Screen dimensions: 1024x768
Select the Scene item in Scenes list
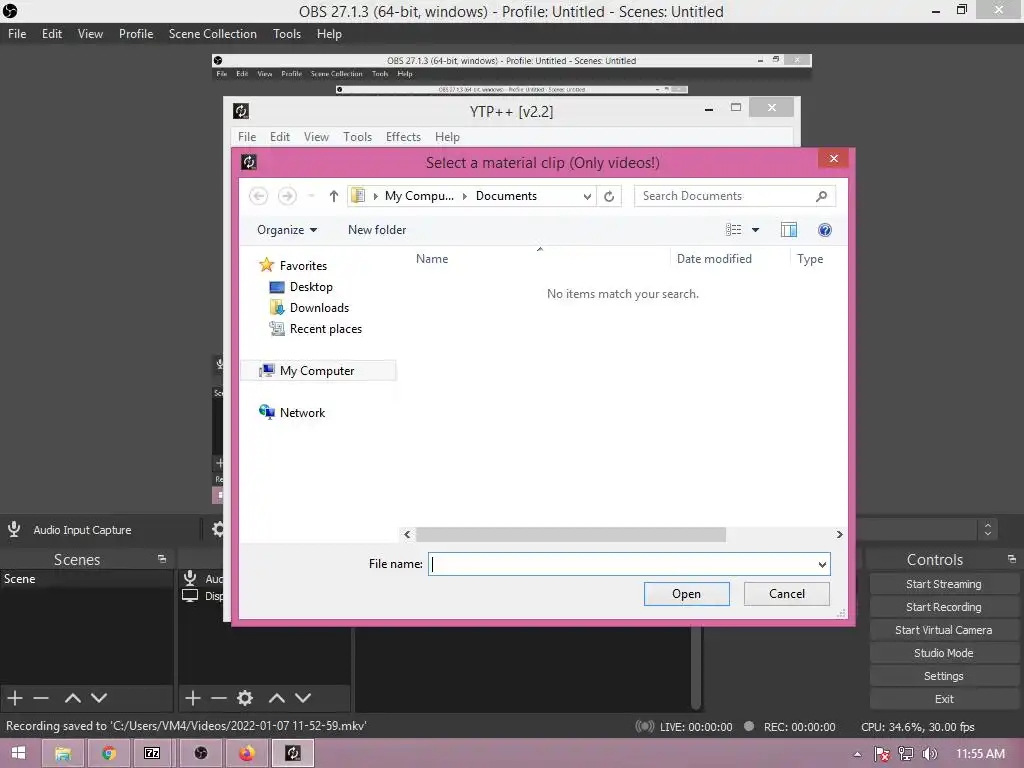tap(86, 579)
